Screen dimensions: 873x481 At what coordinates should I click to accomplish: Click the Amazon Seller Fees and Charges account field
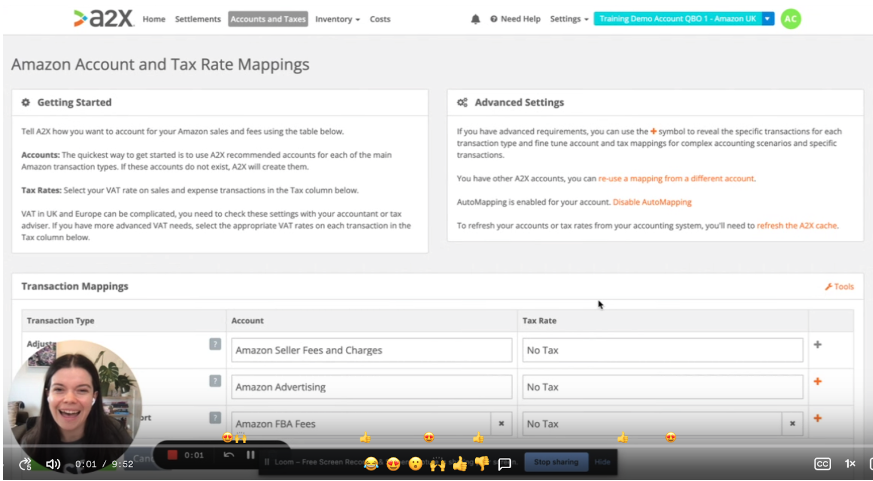click(x=371, y=350)
